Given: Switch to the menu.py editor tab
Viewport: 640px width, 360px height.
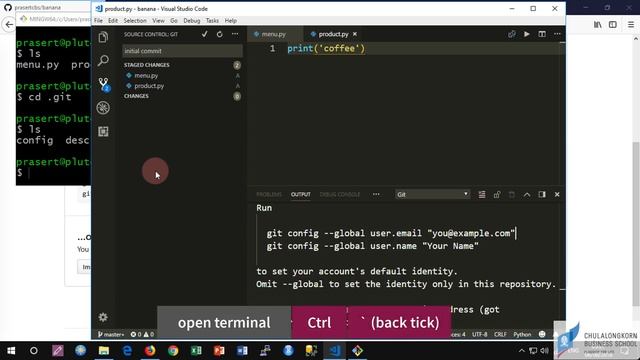Looking at the screenshot, I should 275,34.
